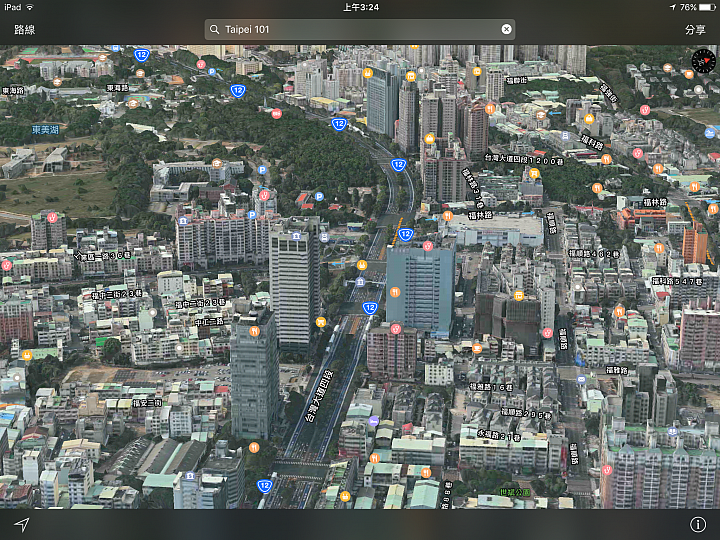Tap the 福中二街23巷 label

pyautogui.click(x=200, y=303)
